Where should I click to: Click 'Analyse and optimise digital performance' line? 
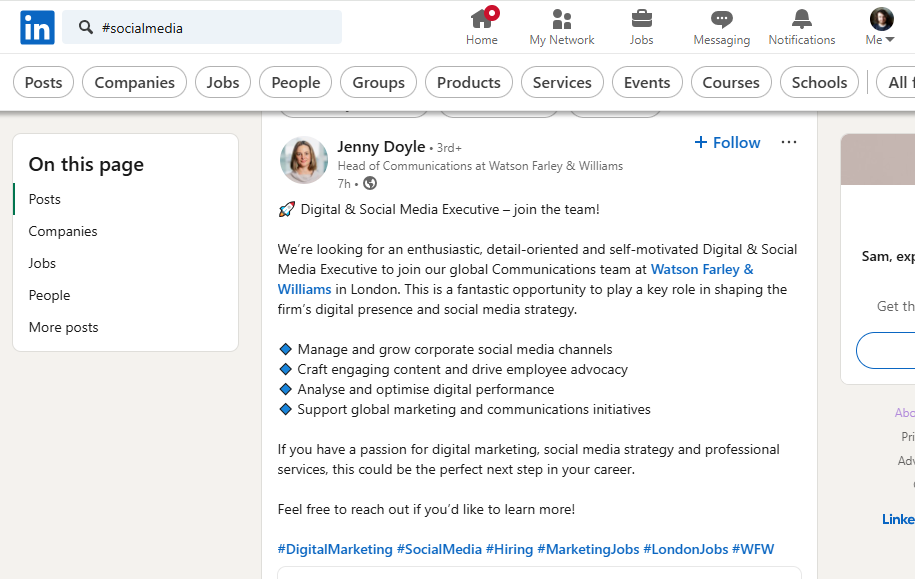pyautogui.click(x=425, y=389)
